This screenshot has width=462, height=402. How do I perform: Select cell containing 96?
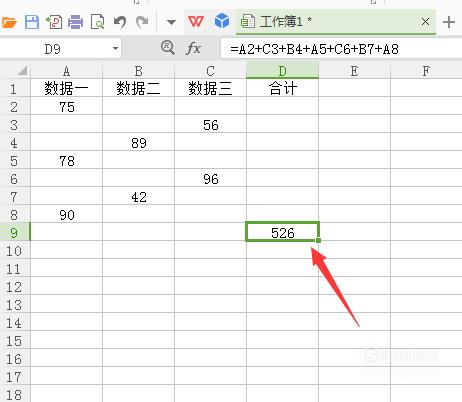click(210, 179)
